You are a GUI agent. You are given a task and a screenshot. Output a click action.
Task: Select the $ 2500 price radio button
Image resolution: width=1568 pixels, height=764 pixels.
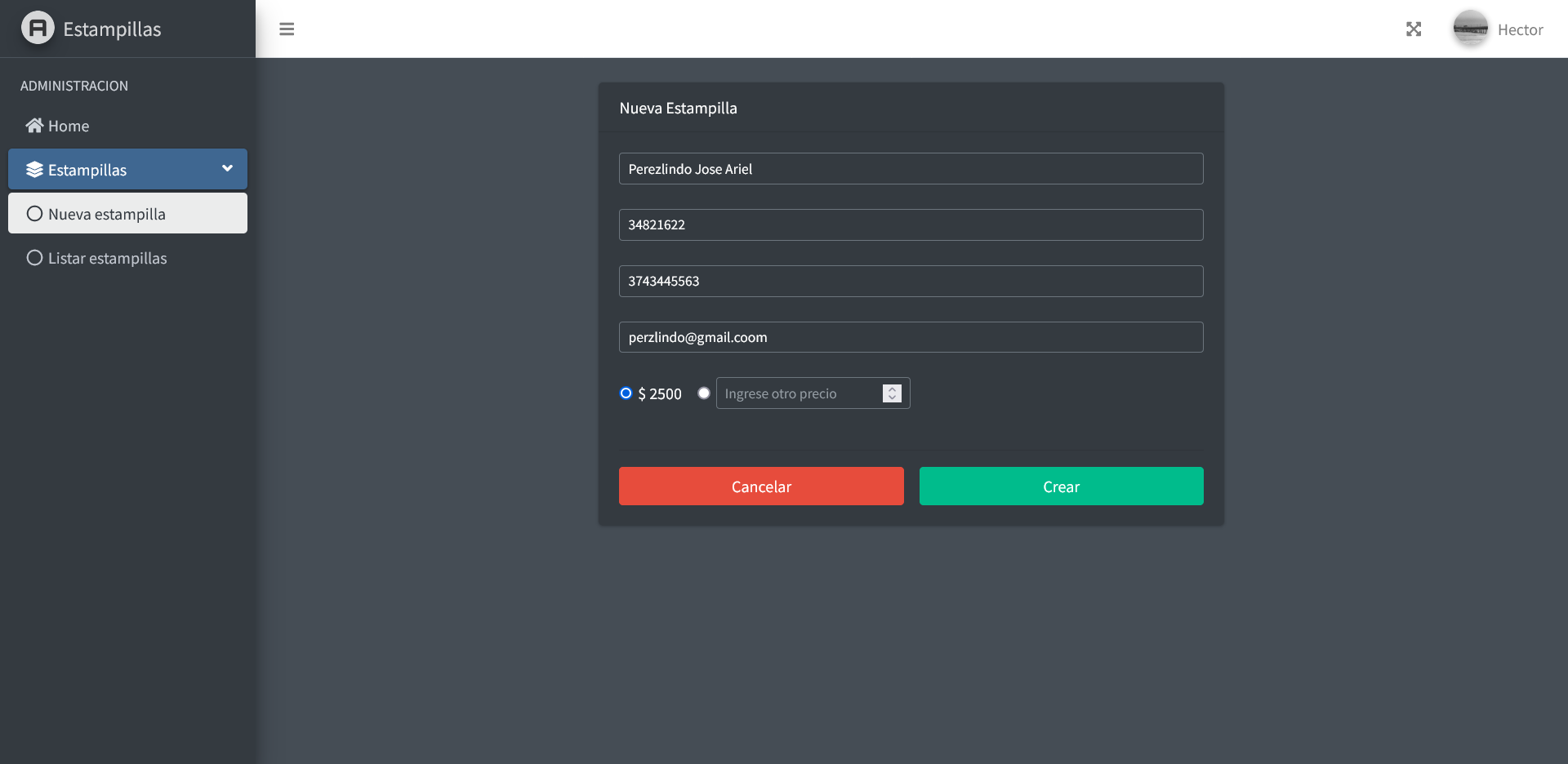click(x=626, y=393)
